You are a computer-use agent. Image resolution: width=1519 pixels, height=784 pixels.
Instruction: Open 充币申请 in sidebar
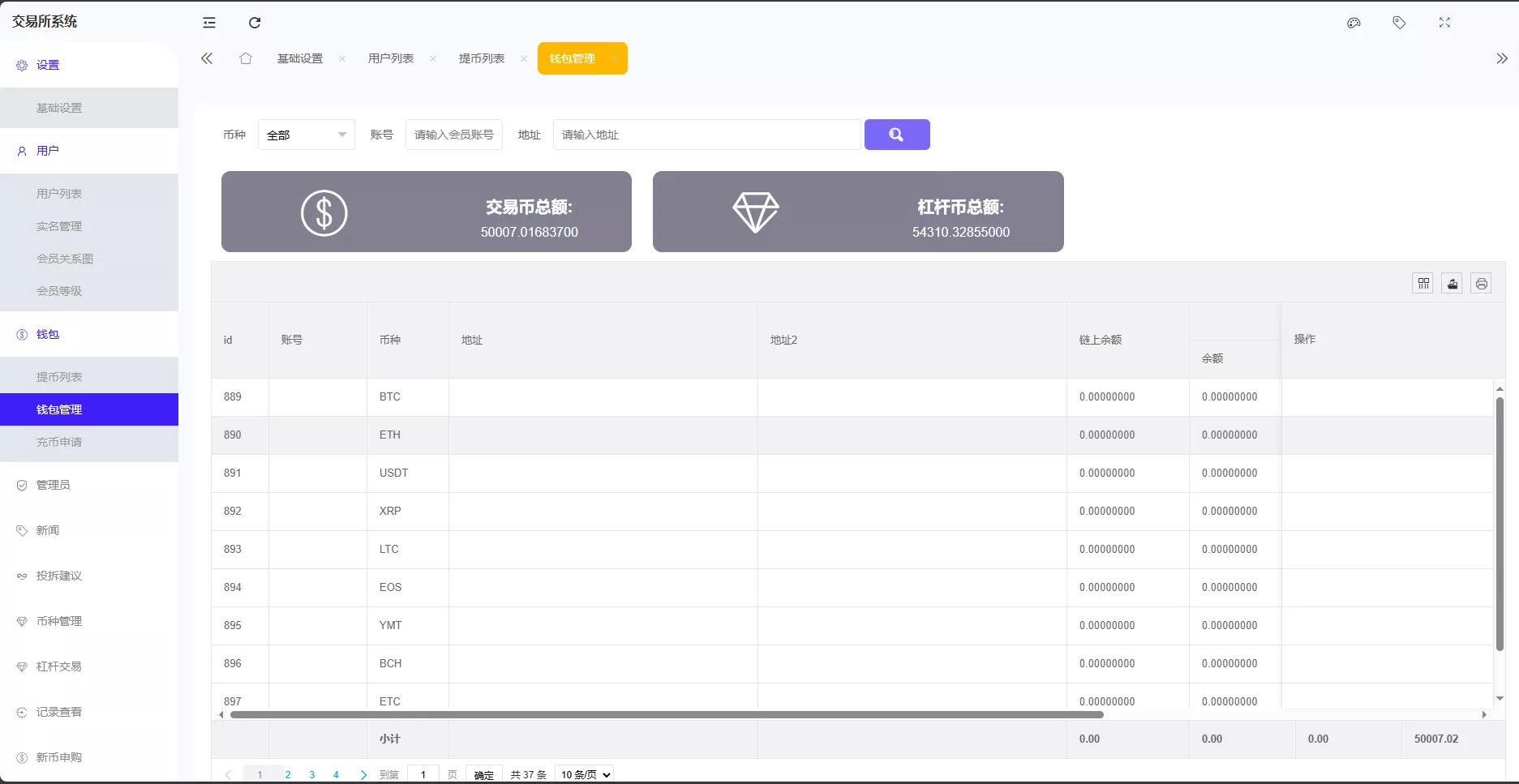[59, 442]
